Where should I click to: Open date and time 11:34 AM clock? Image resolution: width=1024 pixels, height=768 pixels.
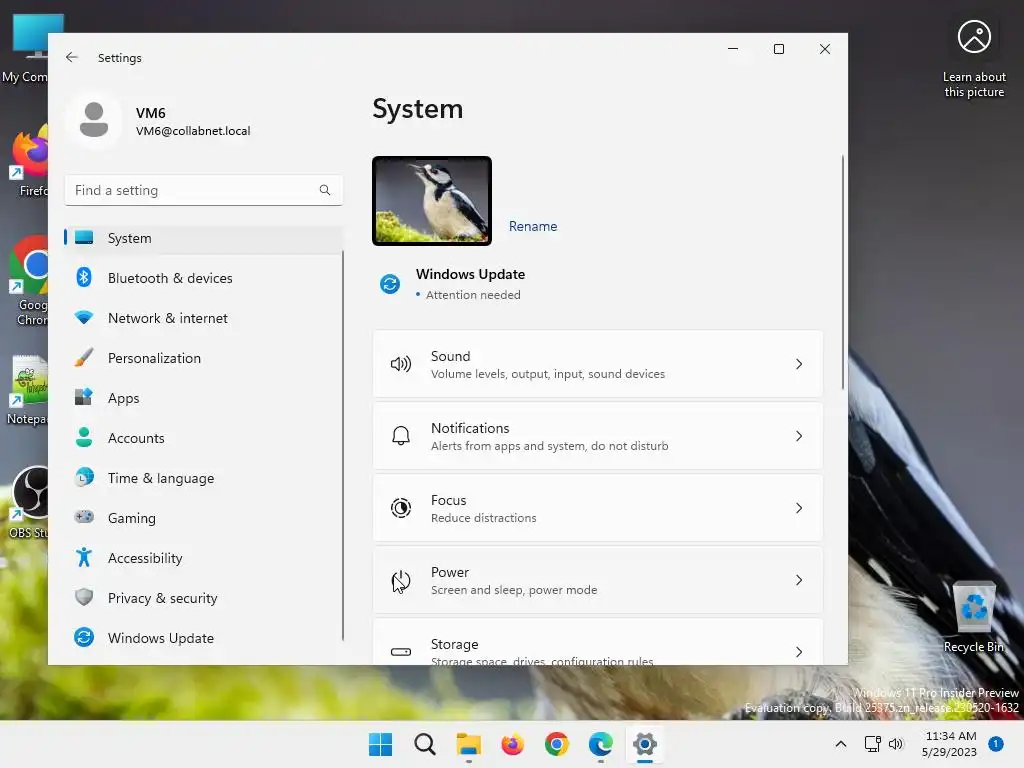949,744
